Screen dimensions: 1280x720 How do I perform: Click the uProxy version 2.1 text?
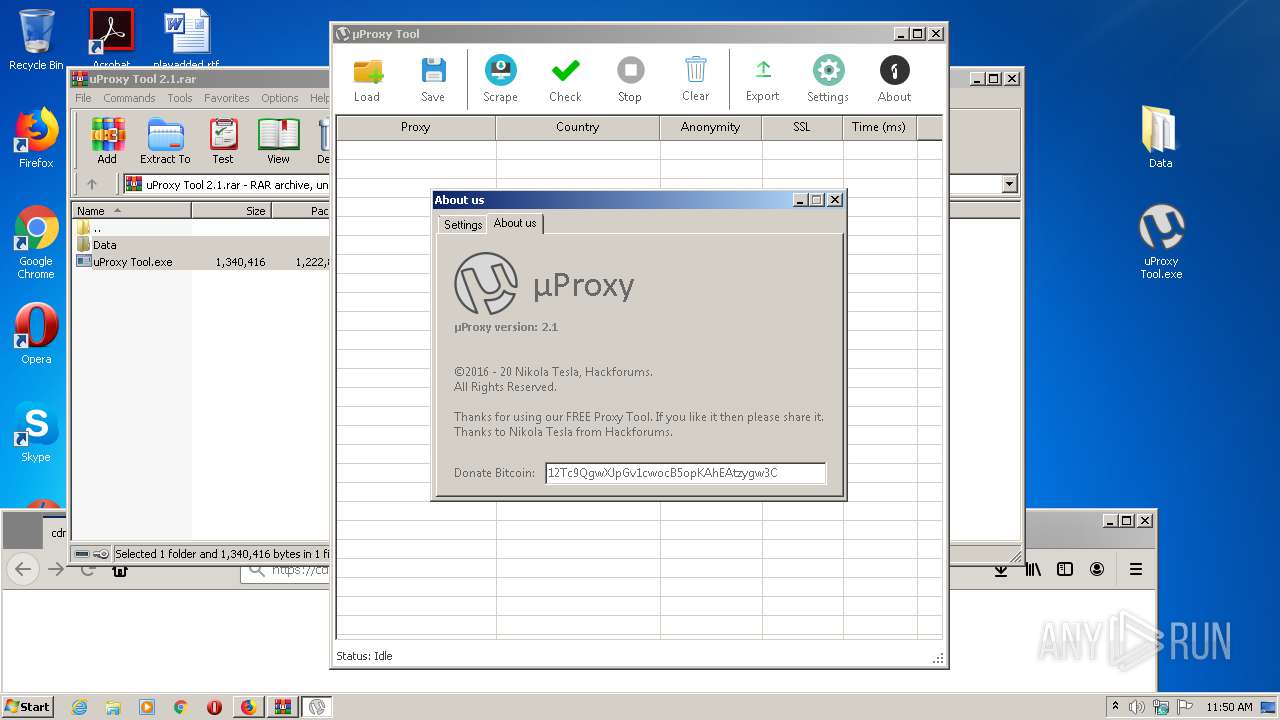click(506, 327)
